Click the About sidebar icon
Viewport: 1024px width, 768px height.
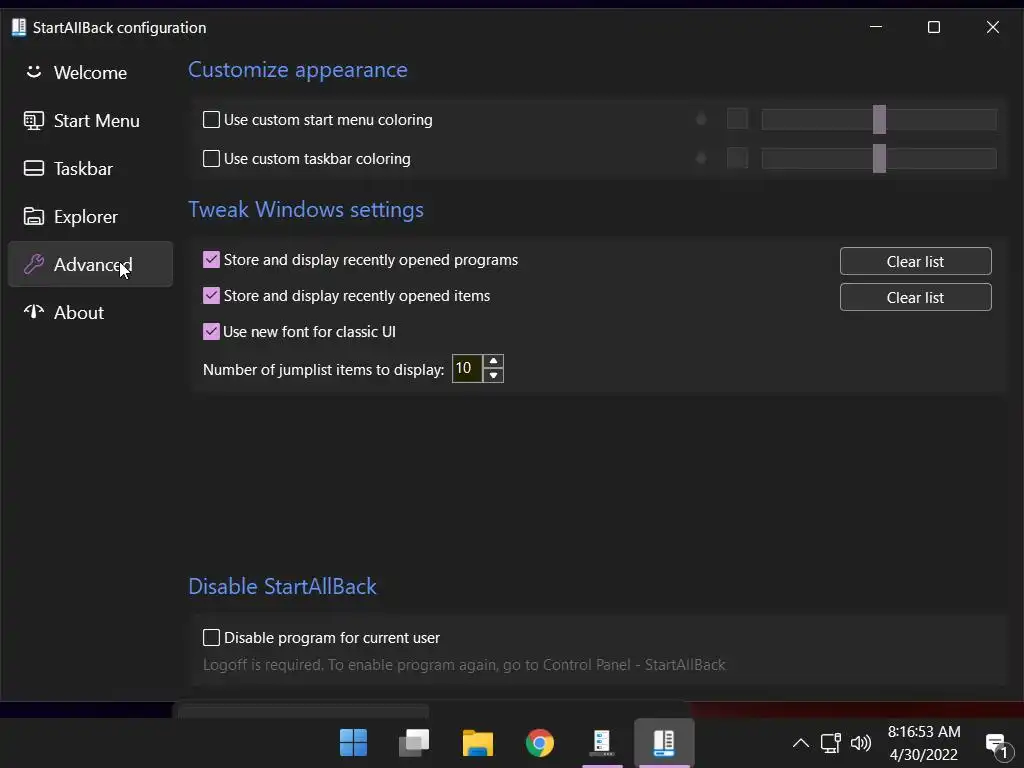[33, 312]
